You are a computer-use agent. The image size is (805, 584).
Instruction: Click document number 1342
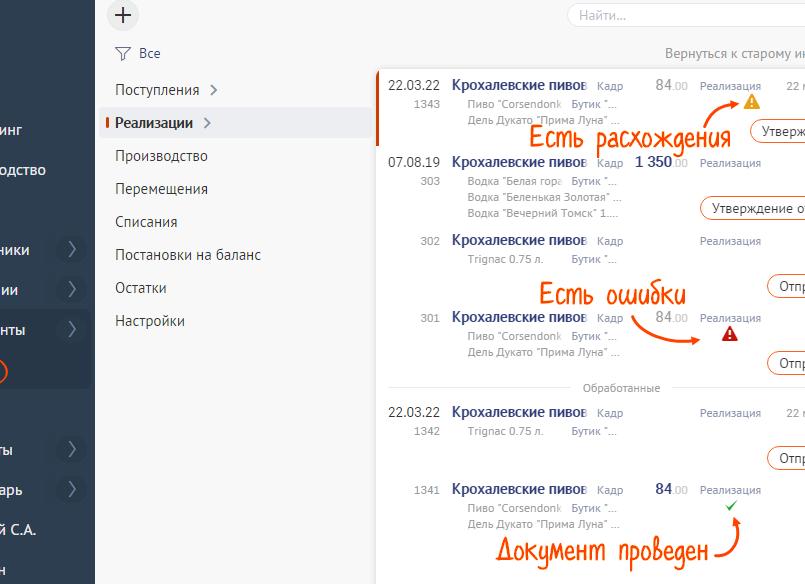pos(427,431)
